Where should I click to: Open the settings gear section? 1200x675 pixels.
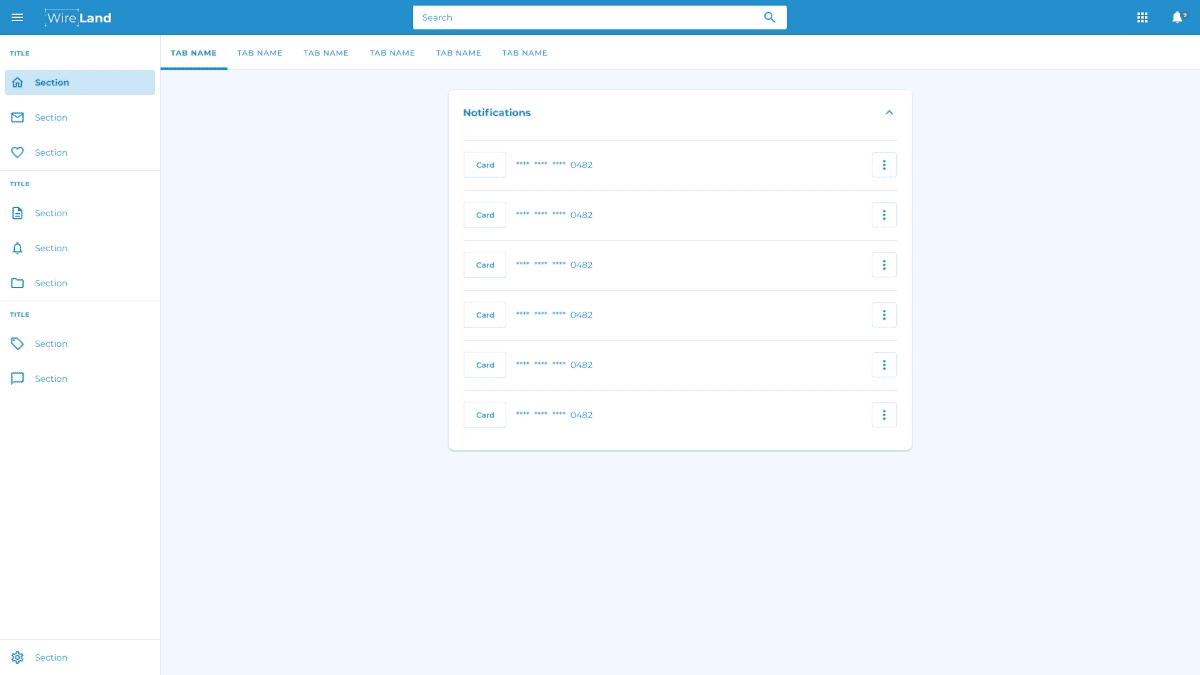79,657
